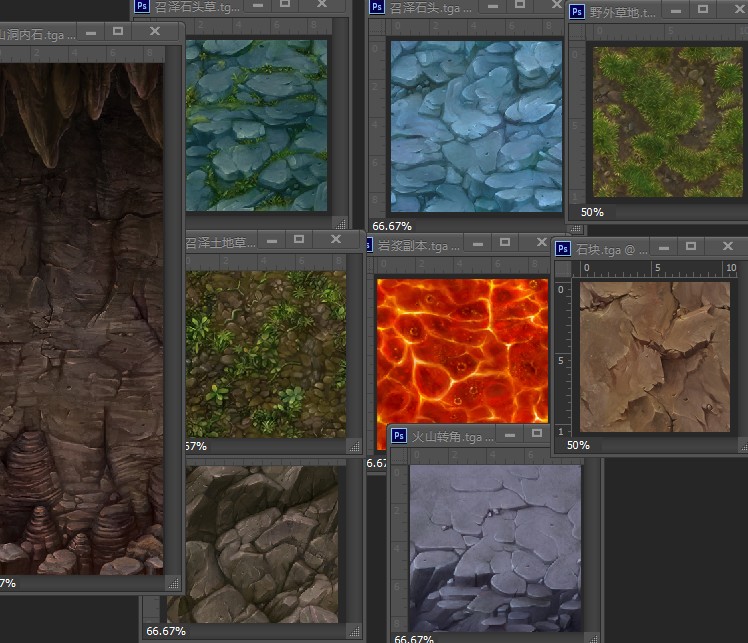The height and width of the screenshot is (643, 748).
Task: Click the Ps icon of 石块.tga window
Action: [x=563, y=249]
